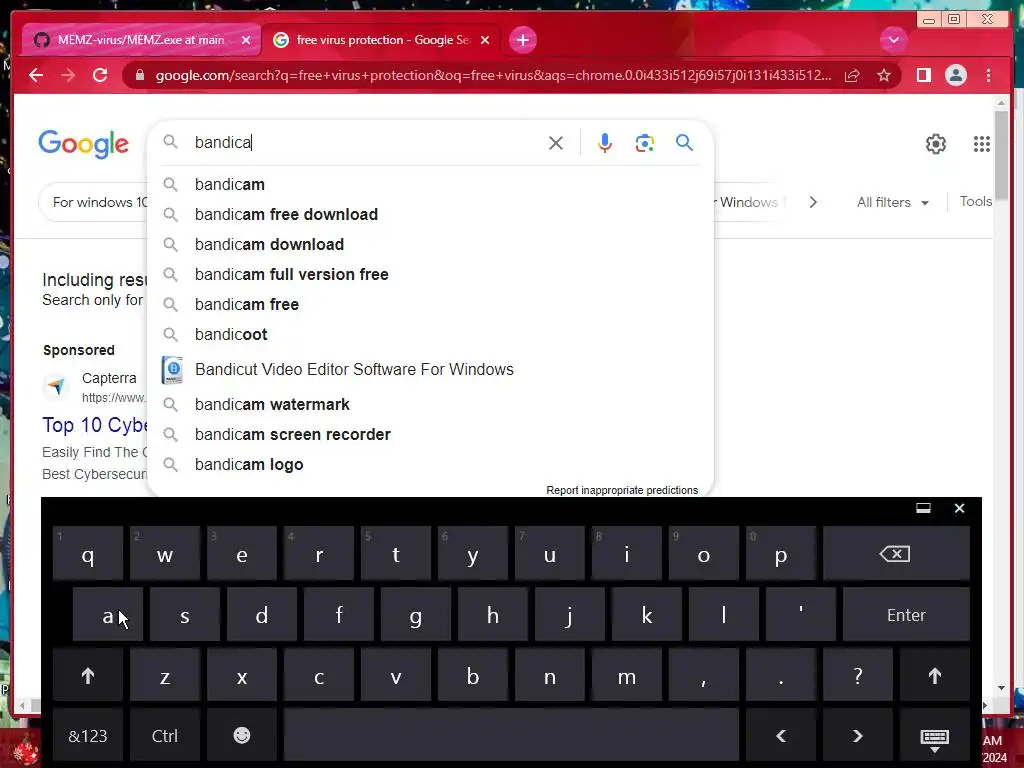Open the Chrome side panel icon
1024x768 pixels.
(x=923, y=76)
